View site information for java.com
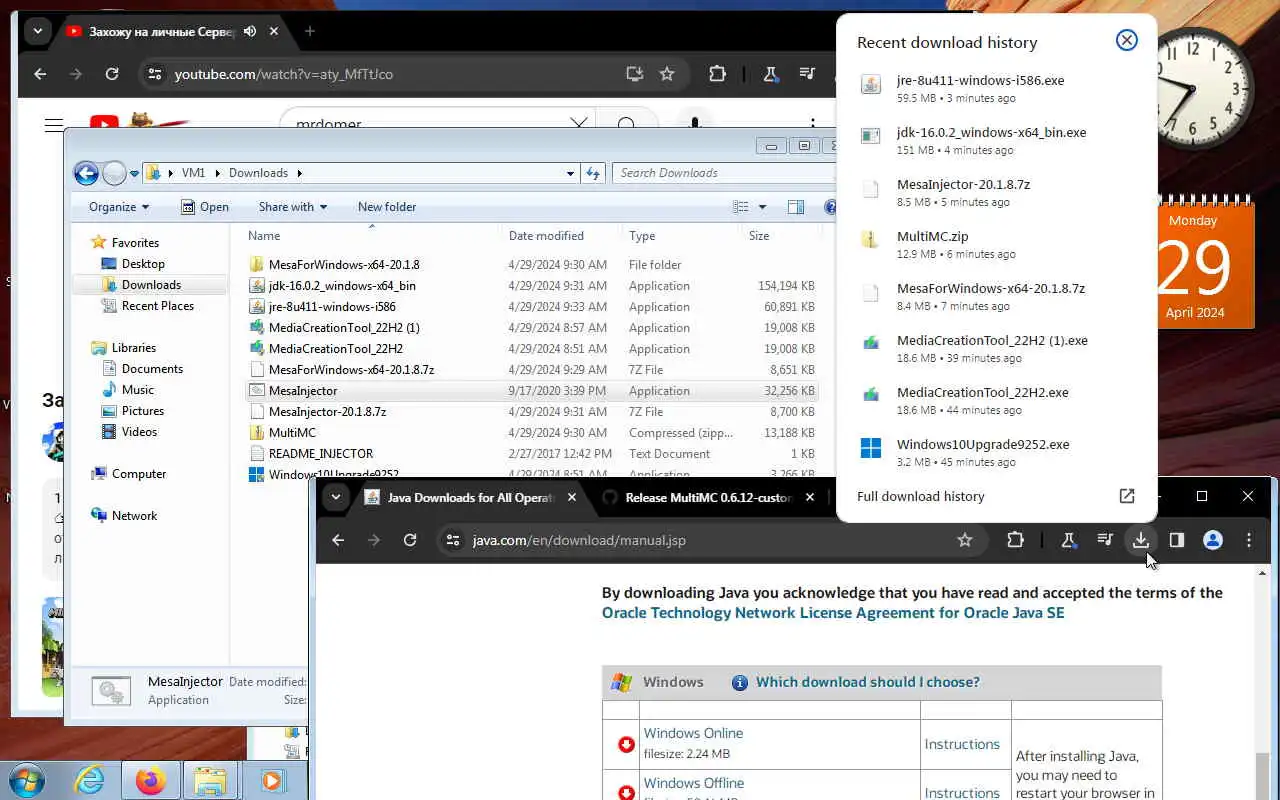 pos(453,540)
